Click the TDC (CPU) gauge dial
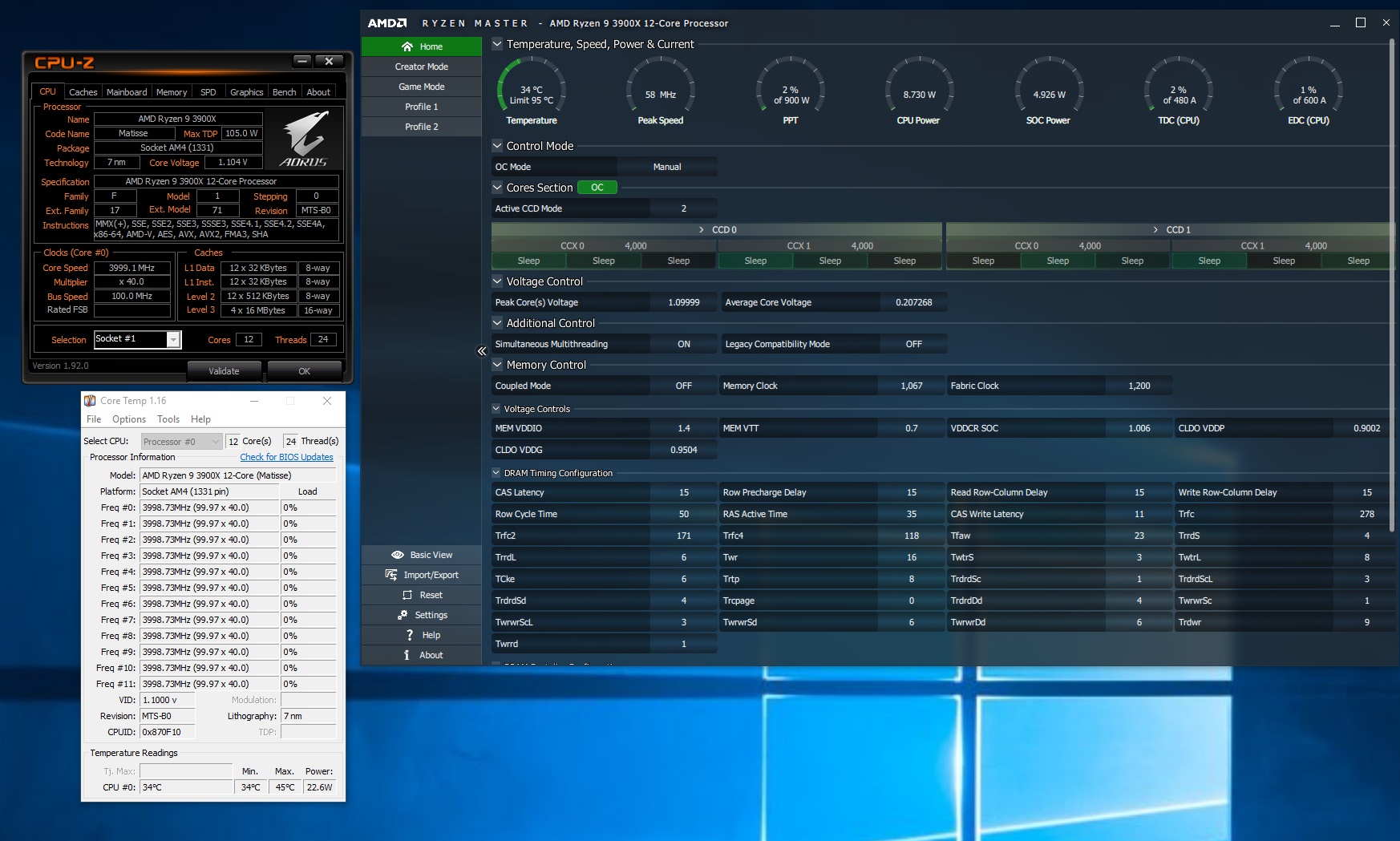The image size is (1400, 841). point(1179,88)
